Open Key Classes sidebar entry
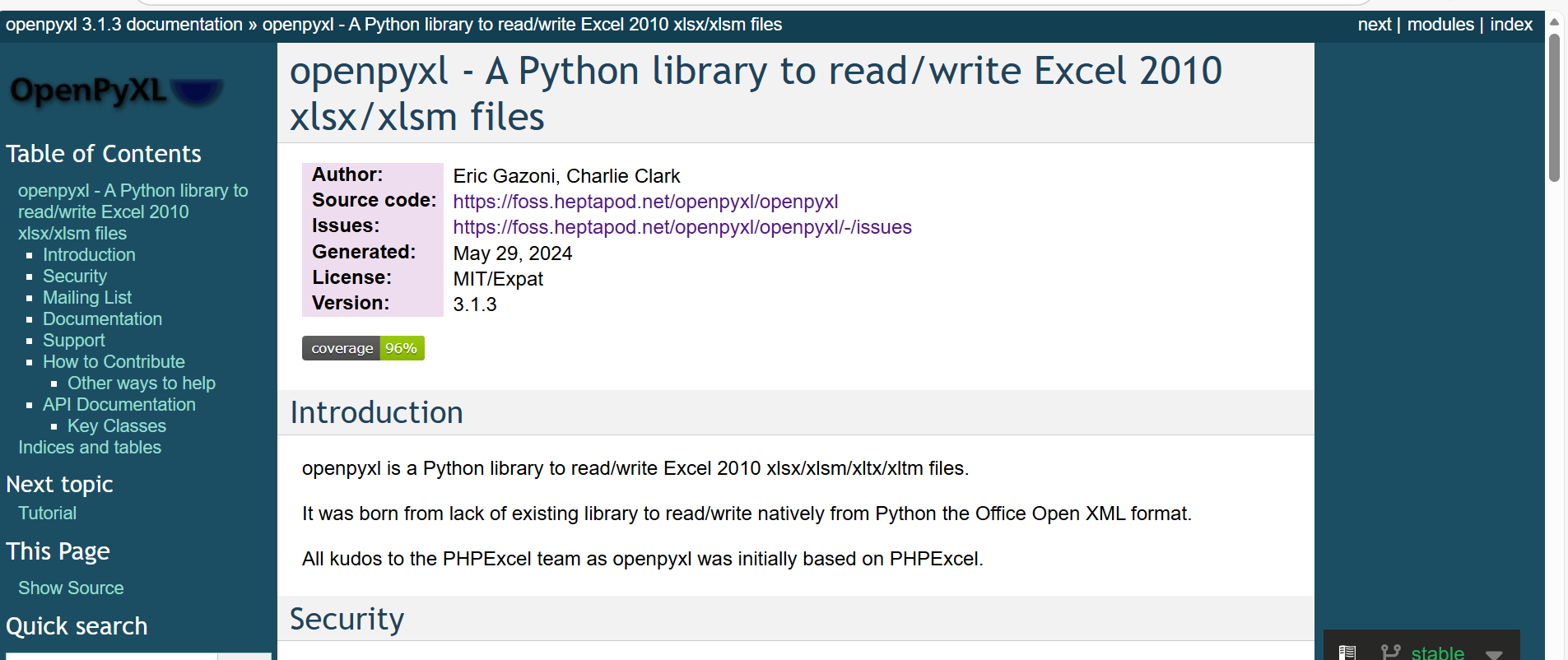This screenshot has width=1568, height=660. (117, 426)
